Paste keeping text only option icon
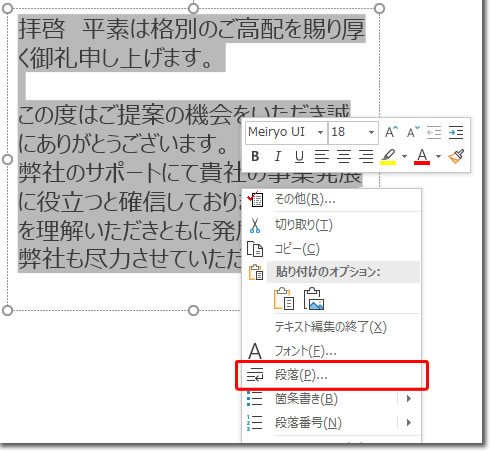Image resolution: width=490 pixels, height=451 pixels. [x=284, y=298]
